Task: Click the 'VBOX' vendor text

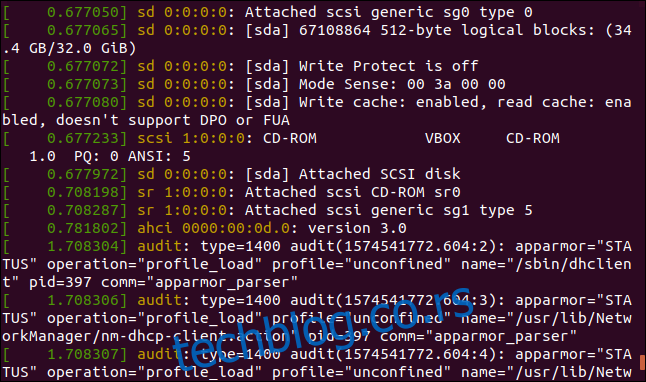Action: pos(442,138)
